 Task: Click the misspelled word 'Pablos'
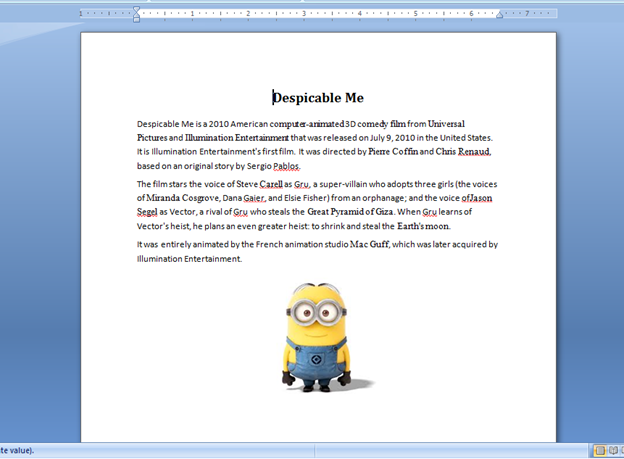coord(286,166)
